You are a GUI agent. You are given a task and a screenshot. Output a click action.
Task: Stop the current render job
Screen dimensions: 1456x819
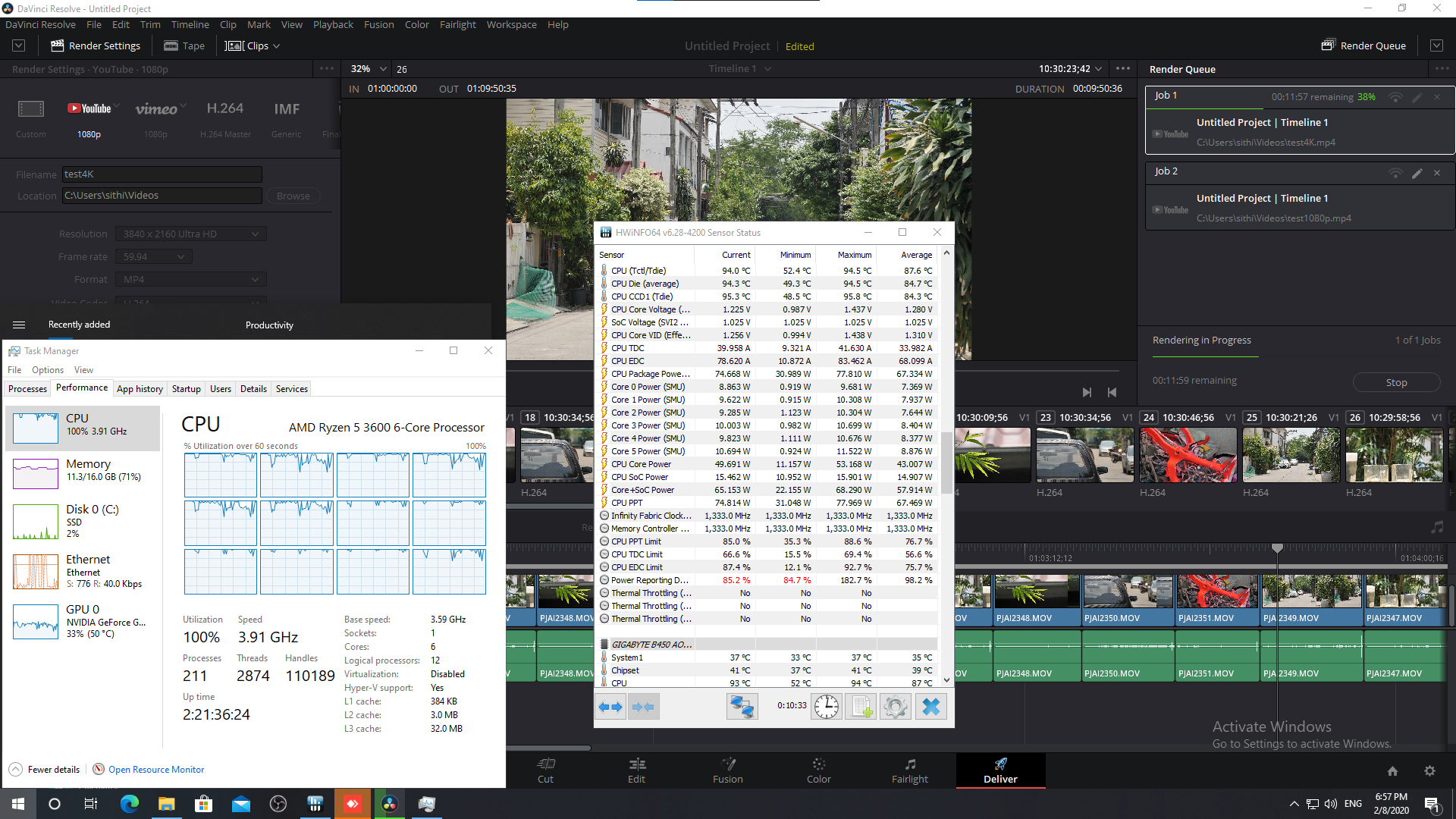pos(1396,382)
